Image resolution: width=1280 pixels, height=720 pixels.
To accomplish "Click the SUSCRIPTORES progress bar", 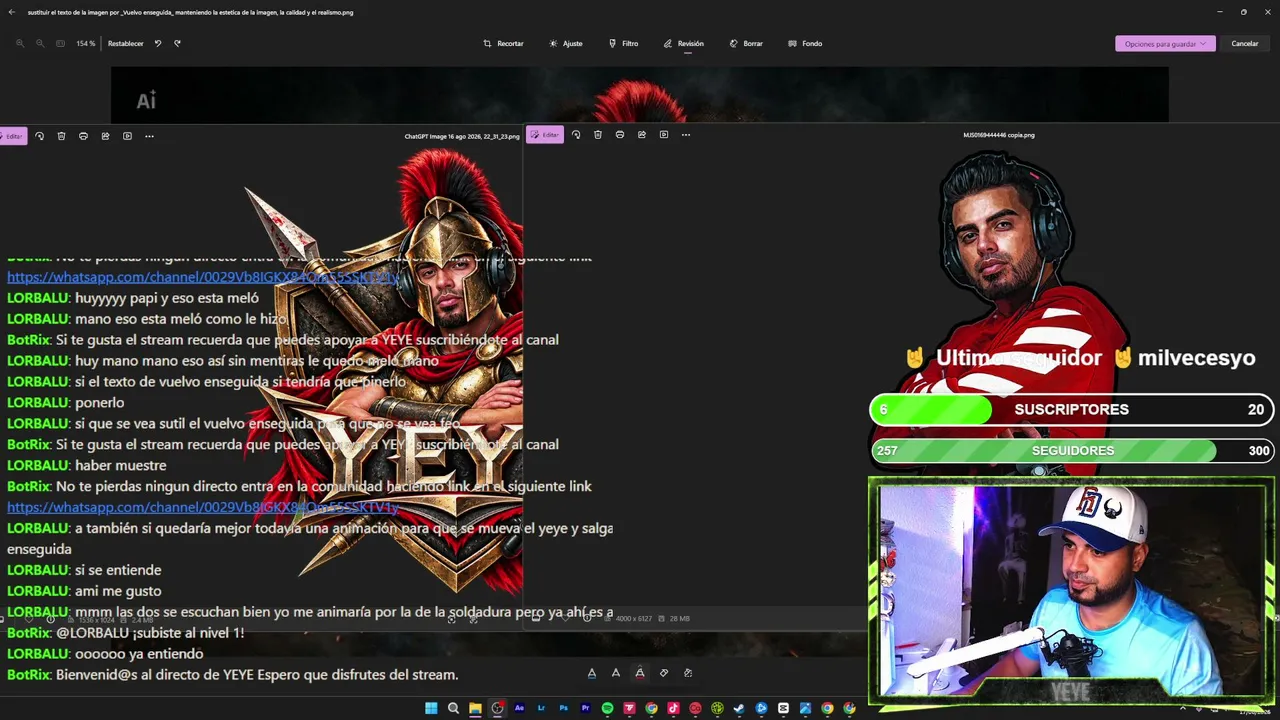I will pos(1072,409).
